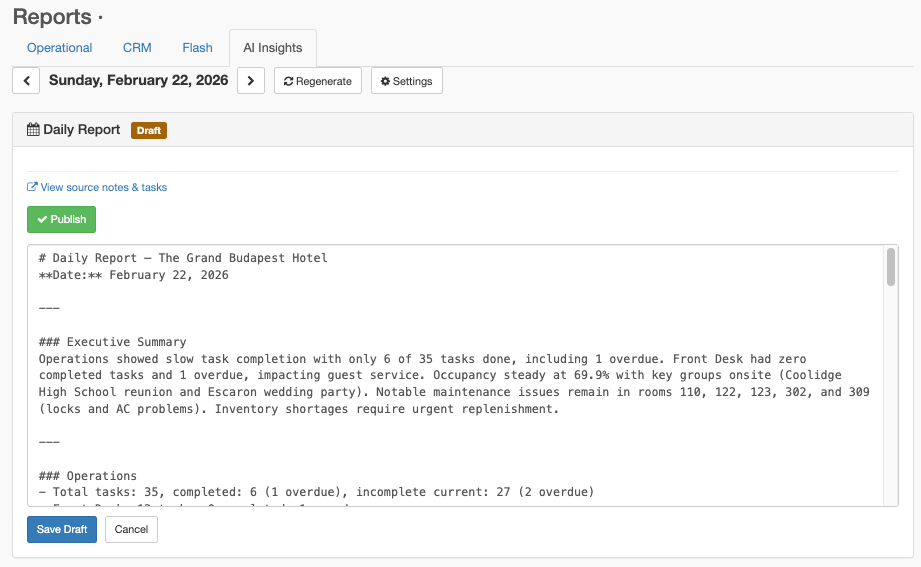
Task: Click the '# Daily Report — The Grand Budapest Hotel' line
Action: point(183,258)
